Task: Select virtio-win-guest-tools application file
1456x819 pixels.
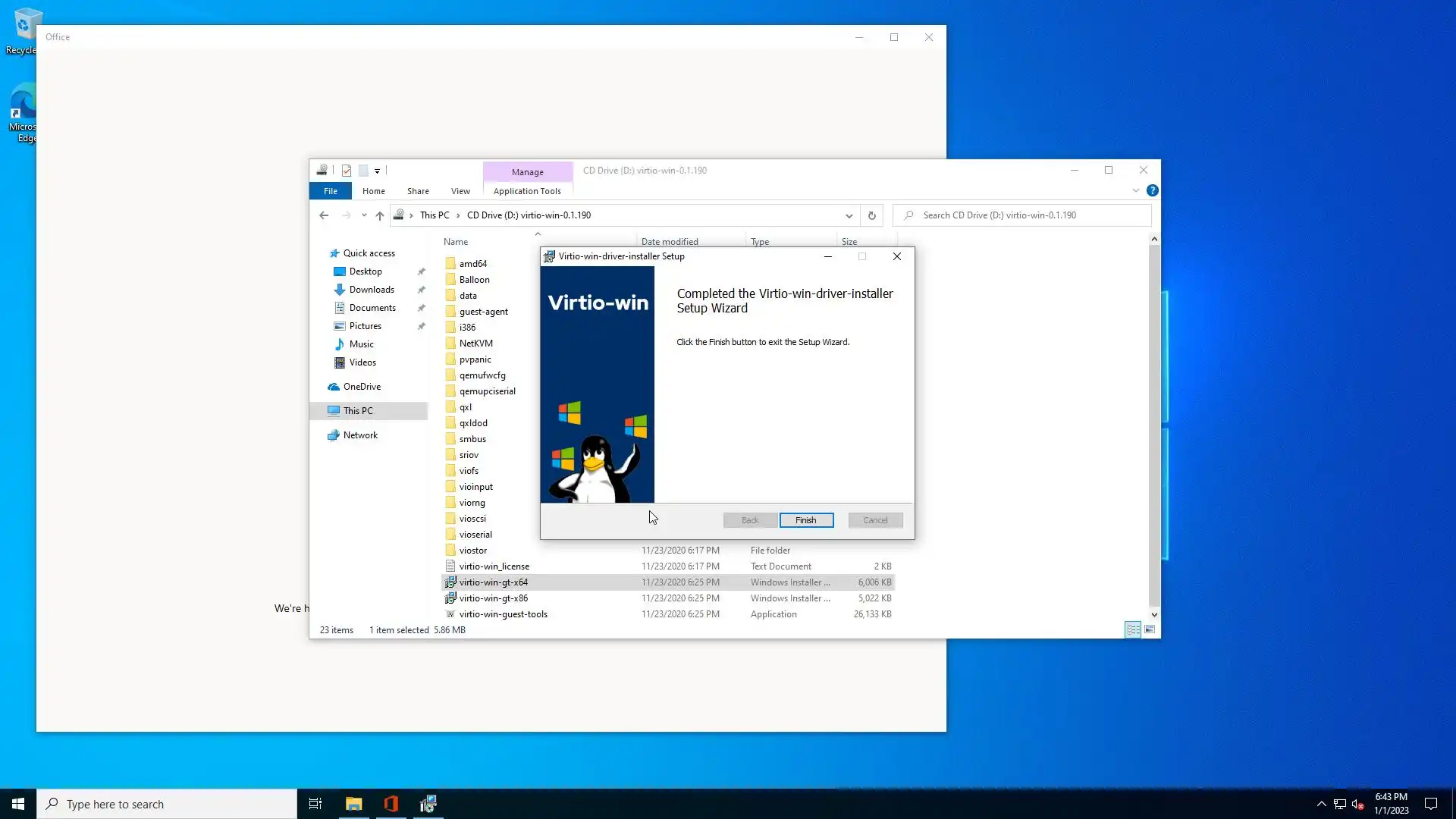Action: click(503, 614)
